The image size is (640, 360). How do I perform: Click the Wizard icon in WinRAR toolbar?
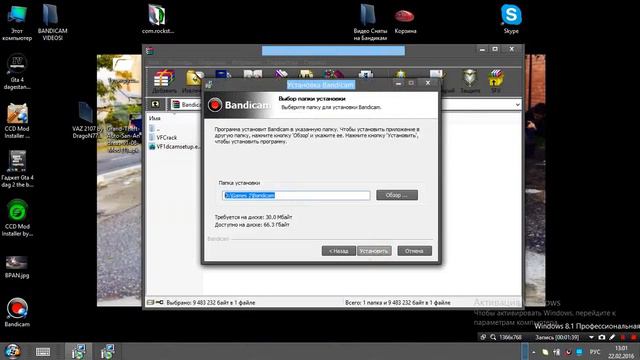point(334,74)
